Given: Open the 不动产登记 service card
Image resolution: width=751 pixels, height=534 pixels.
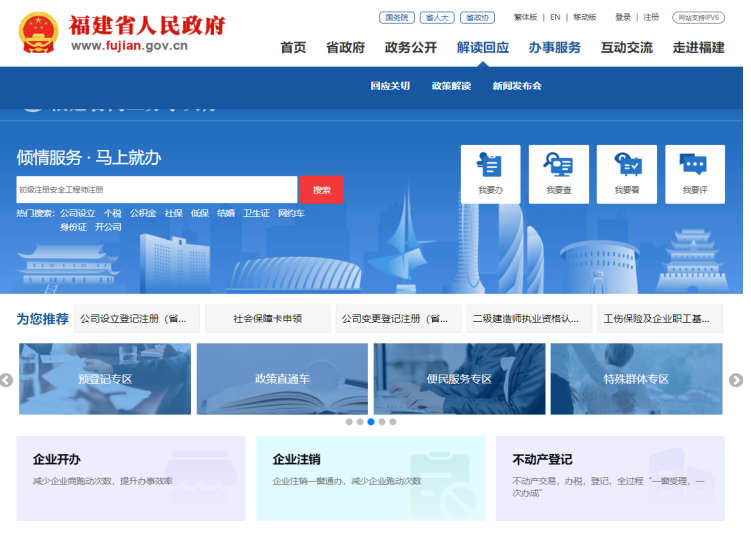Looking at the screenshot, I should click(611, 478).
